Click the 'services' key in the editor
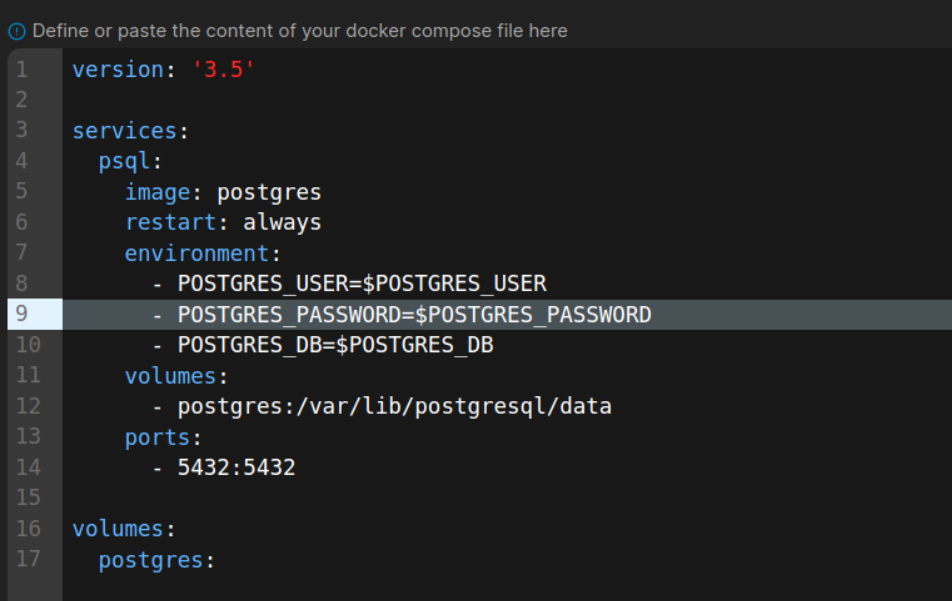Screen dimensions: 952x601 pos(124,131)
